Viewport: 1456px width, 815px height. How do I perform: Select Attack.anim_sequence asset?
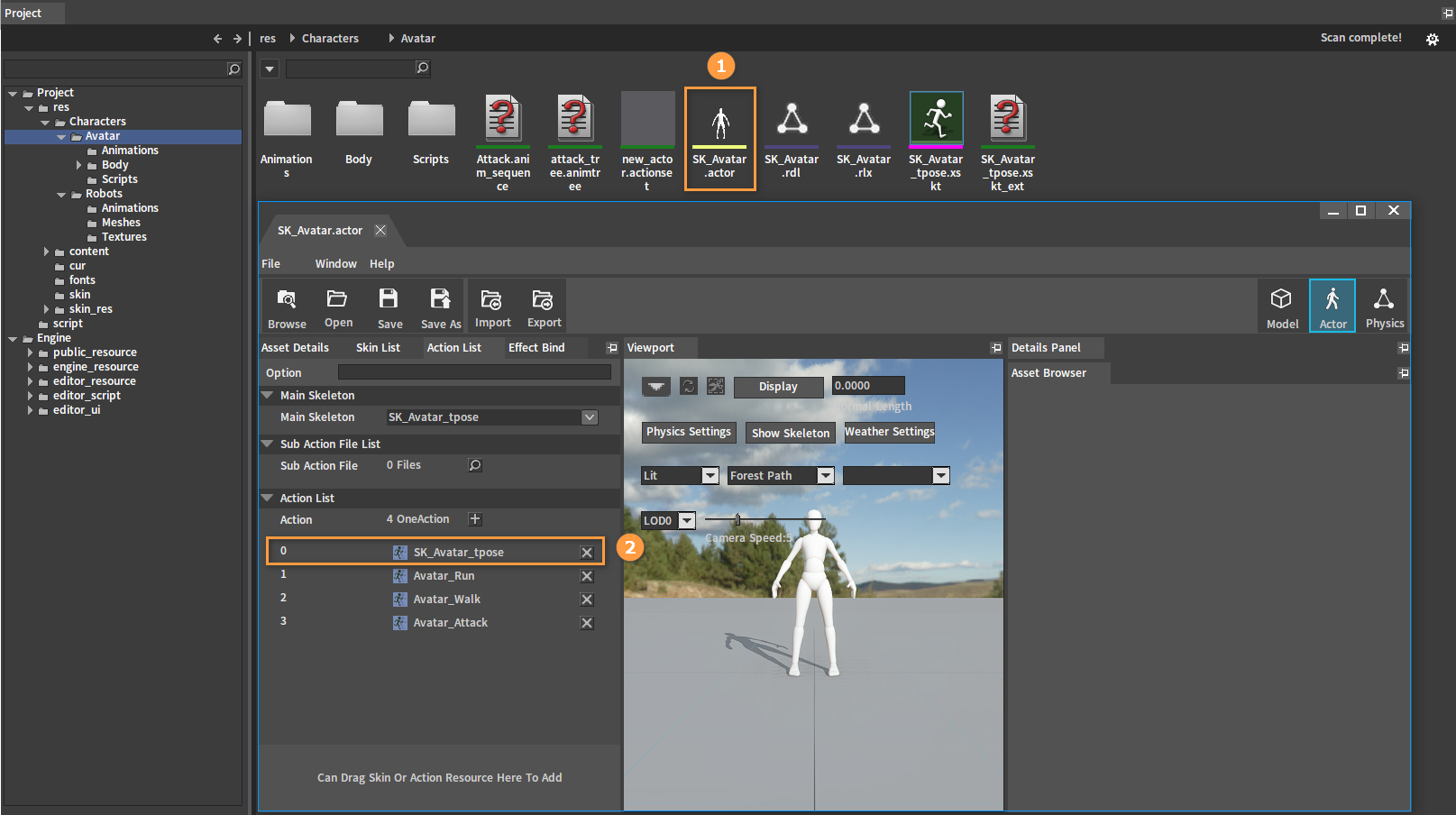point(503,142)
